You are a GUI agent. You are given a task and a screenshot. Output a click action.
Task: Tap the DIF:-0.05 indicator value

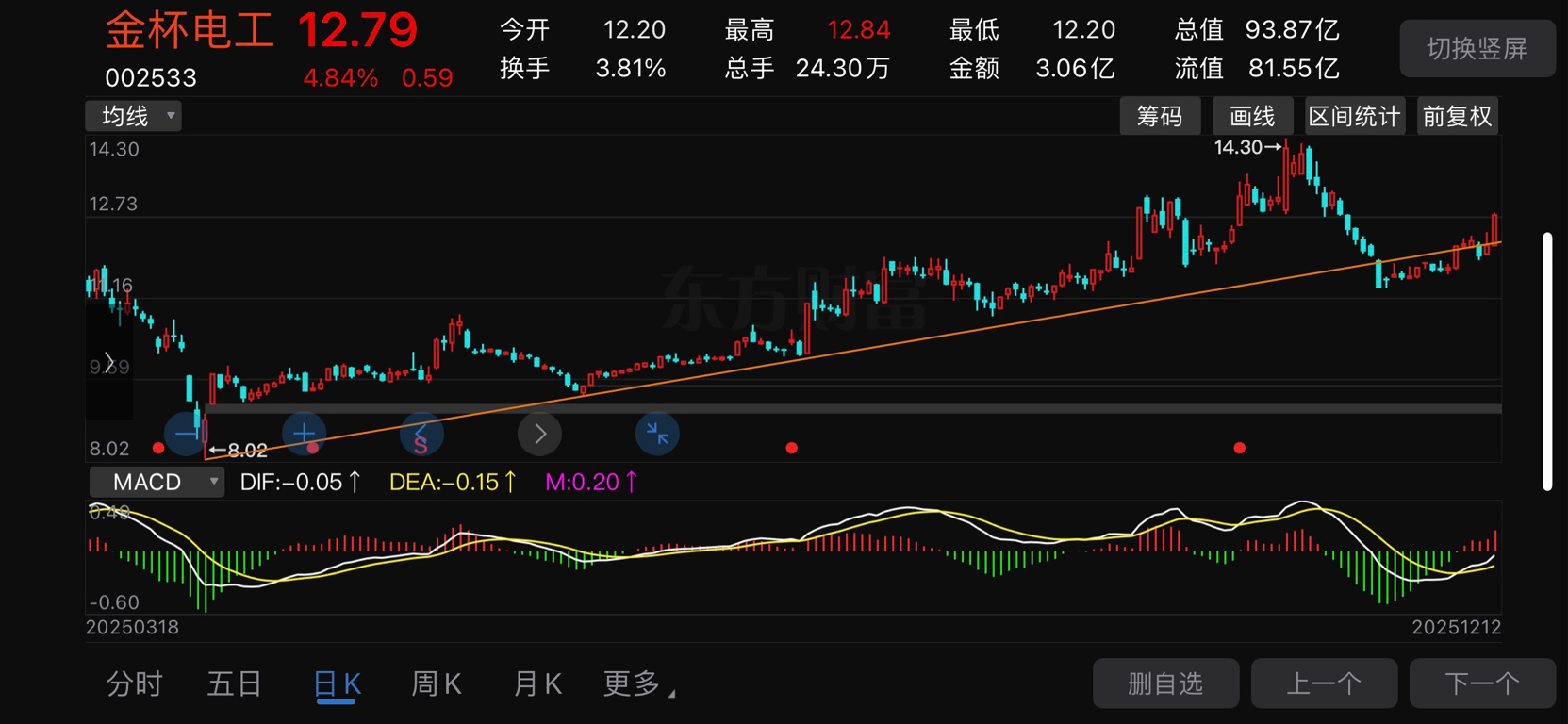[301, 482]
